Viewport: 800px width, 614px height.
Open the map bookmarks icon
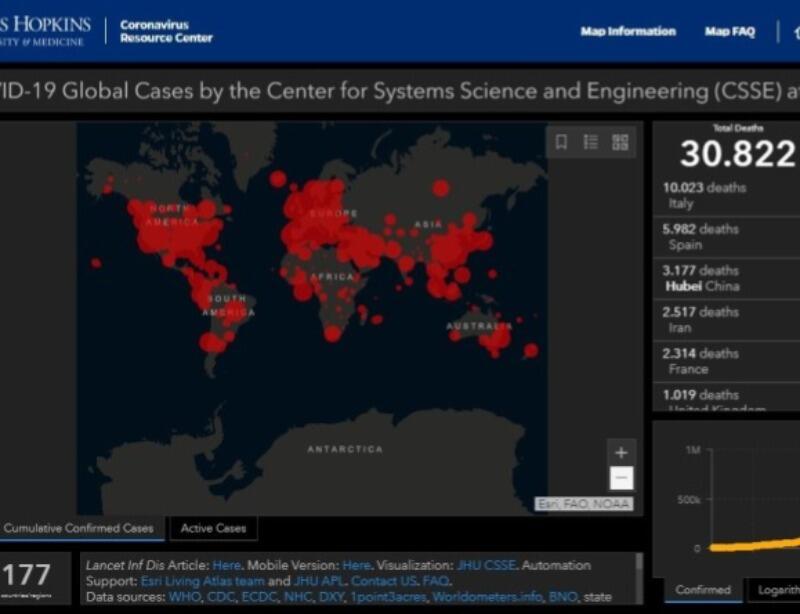[562, 142]
